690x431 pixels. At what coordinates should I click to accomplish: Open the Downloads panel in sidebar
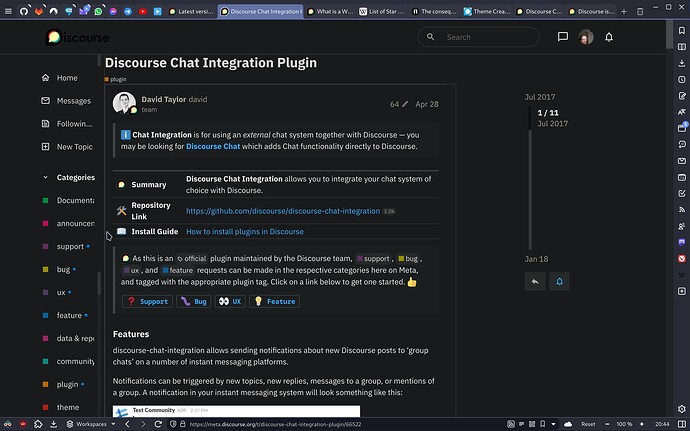click(682, 63)
